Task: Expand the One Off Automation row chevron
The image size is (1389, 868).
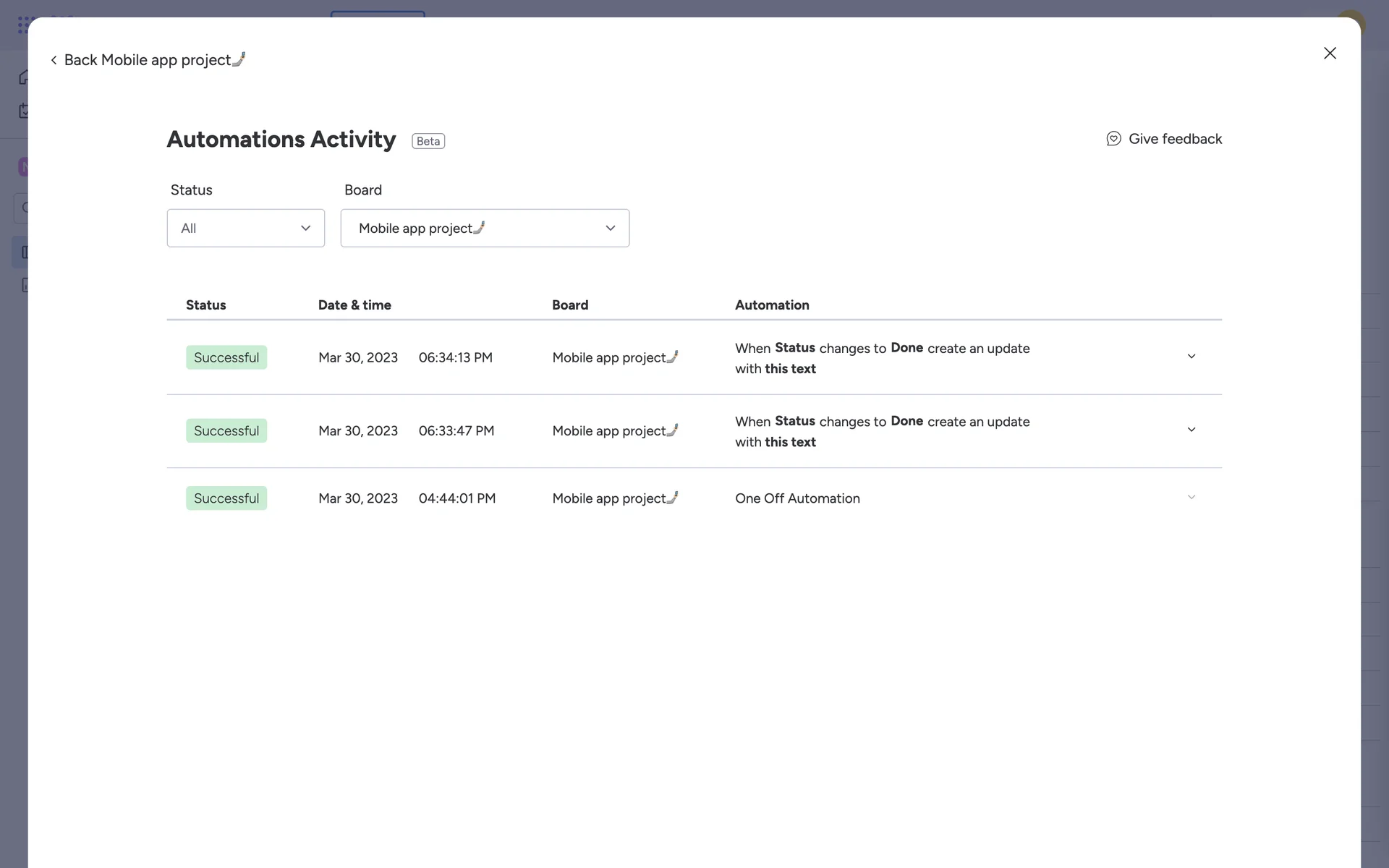Action: click(x=1191, y=497)
